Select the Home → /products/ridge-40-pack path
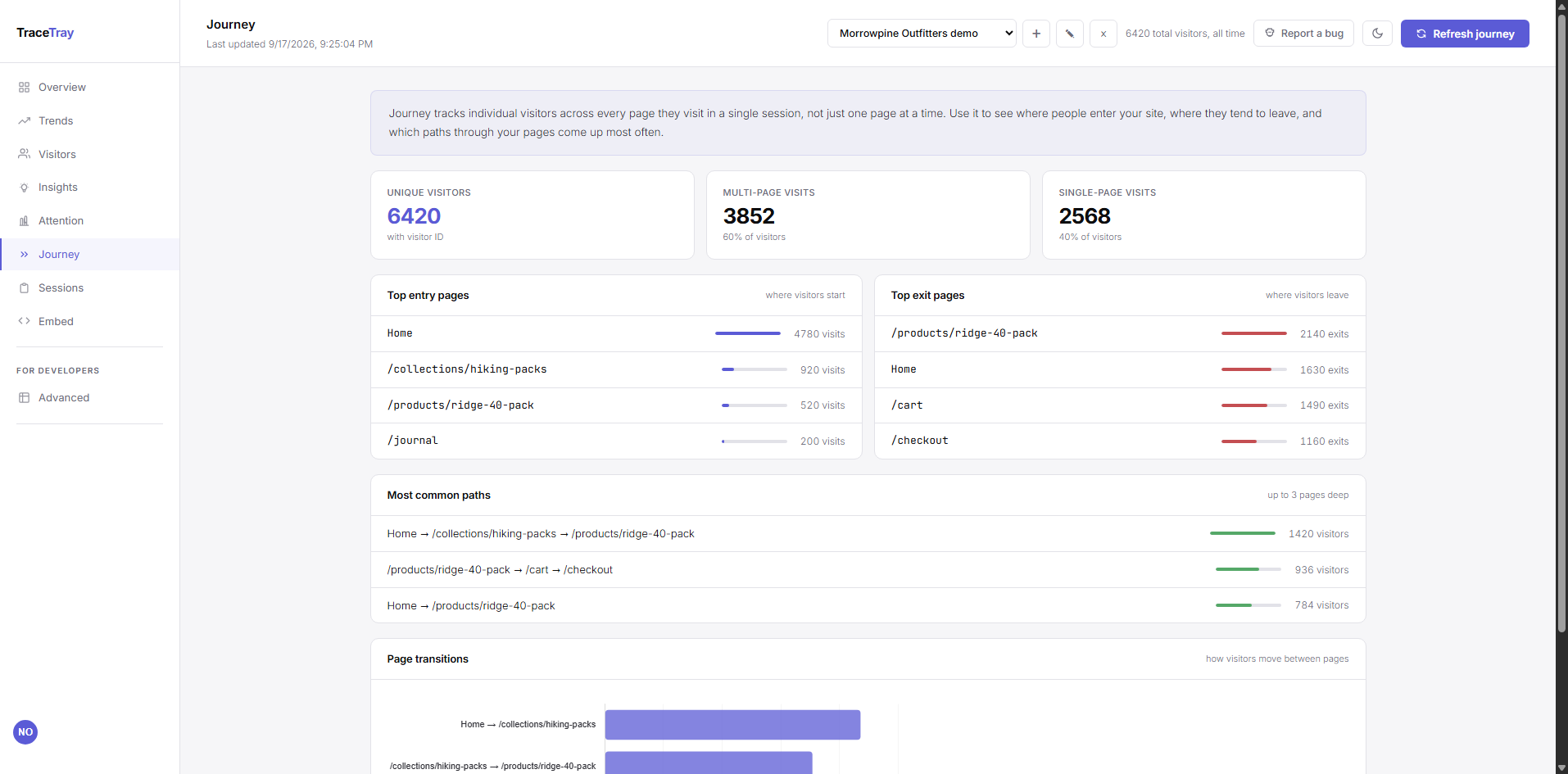Viewport: 1568px width, 774px height. tap(868, 605)
